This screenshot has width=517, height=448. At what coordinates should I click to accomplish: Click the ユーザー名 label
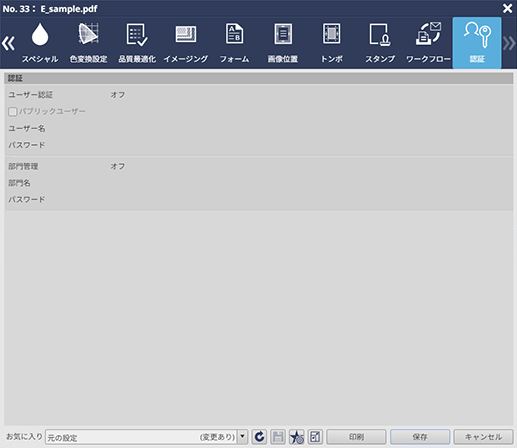[27, 128]
